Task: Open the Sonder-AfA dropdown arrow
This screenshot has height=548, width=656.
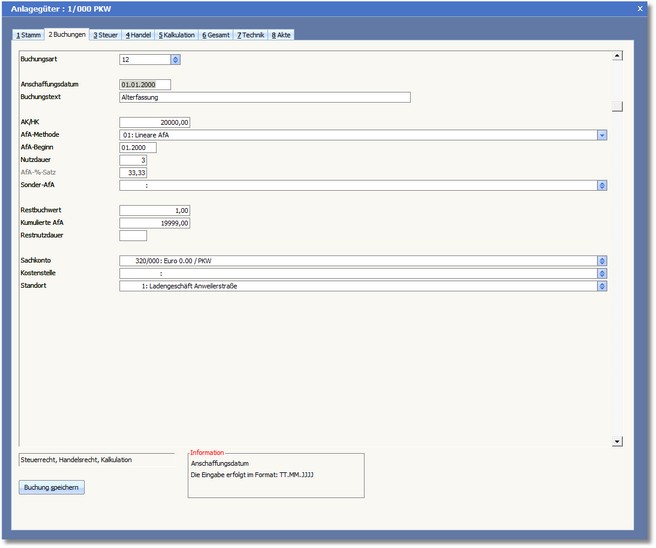Action: click(x=603, y=185)
